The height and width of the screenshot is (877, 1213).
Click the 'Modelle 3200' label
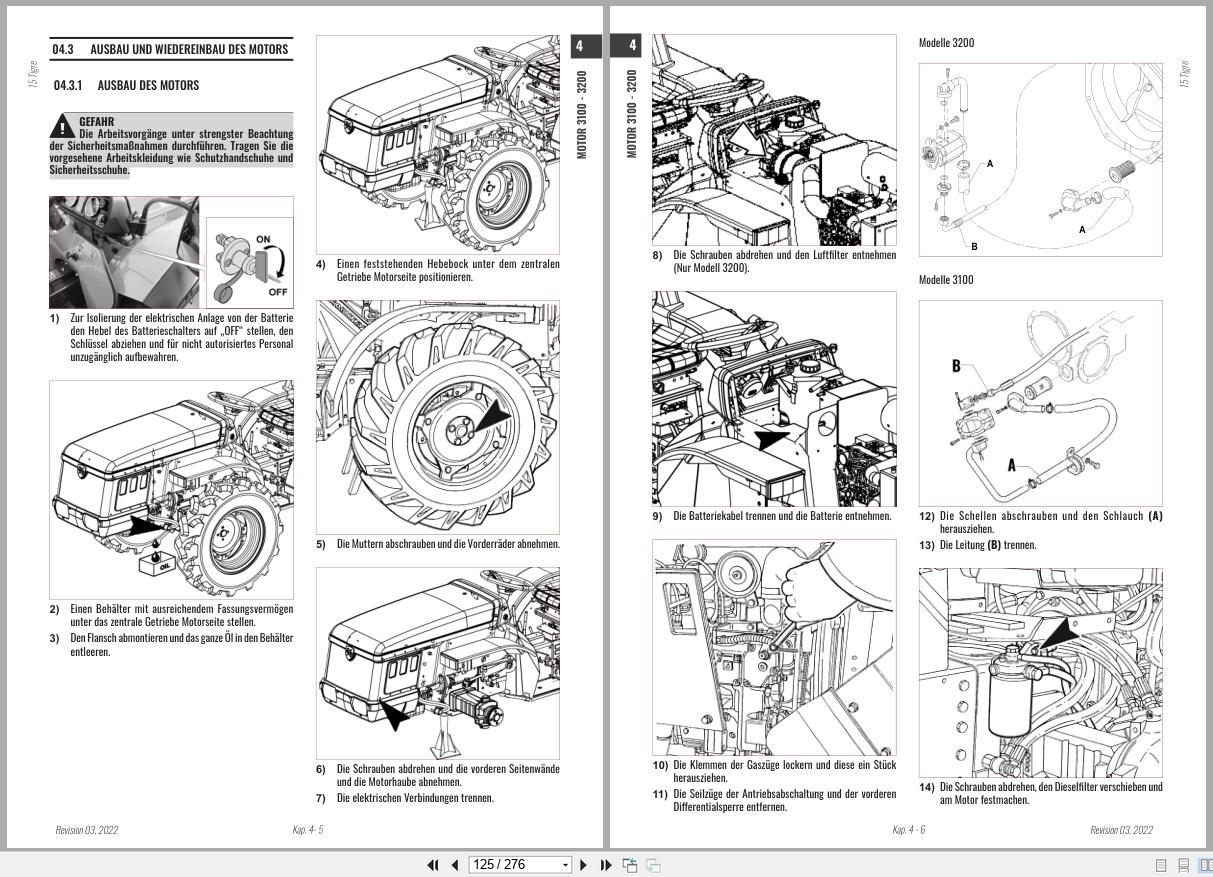point(946,43)
